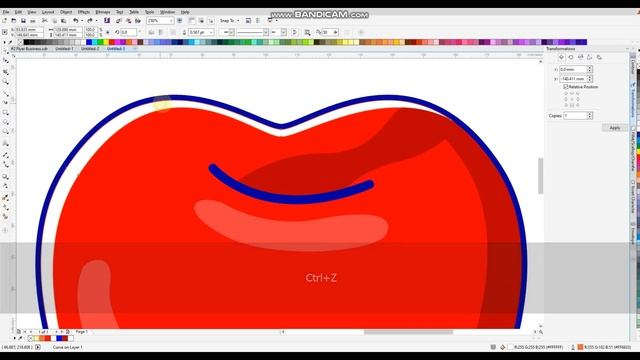The width and height of the screenshot is (640, 360).
Task: Select the bottom-right anchor point
Action: pos(578,105)
